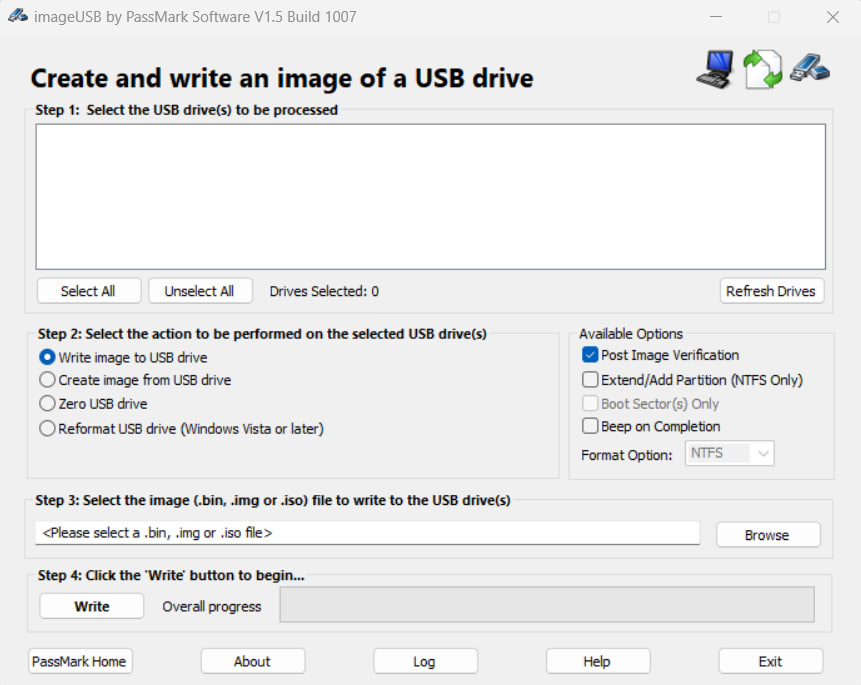Choose Create image from USB drive
This screenshot has width=861, height=685.
47,380
